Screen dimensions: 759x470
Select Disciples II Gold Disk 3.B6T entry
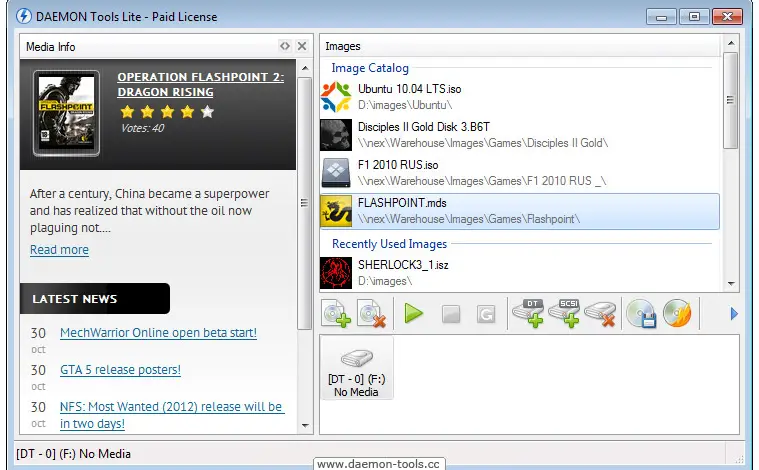(519, 135)
